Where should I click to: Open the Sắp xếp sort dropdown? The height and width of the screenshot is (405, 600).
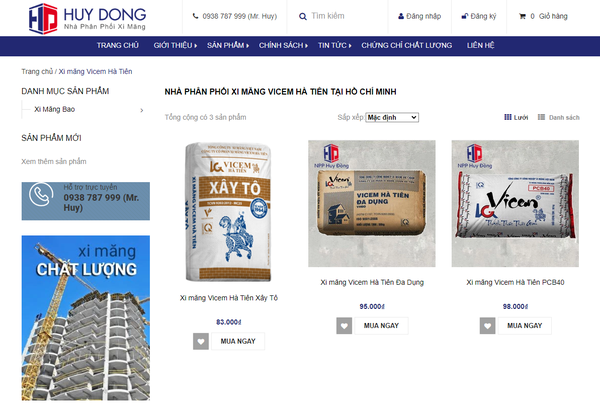pyautogui.click(x=392, y=118)
